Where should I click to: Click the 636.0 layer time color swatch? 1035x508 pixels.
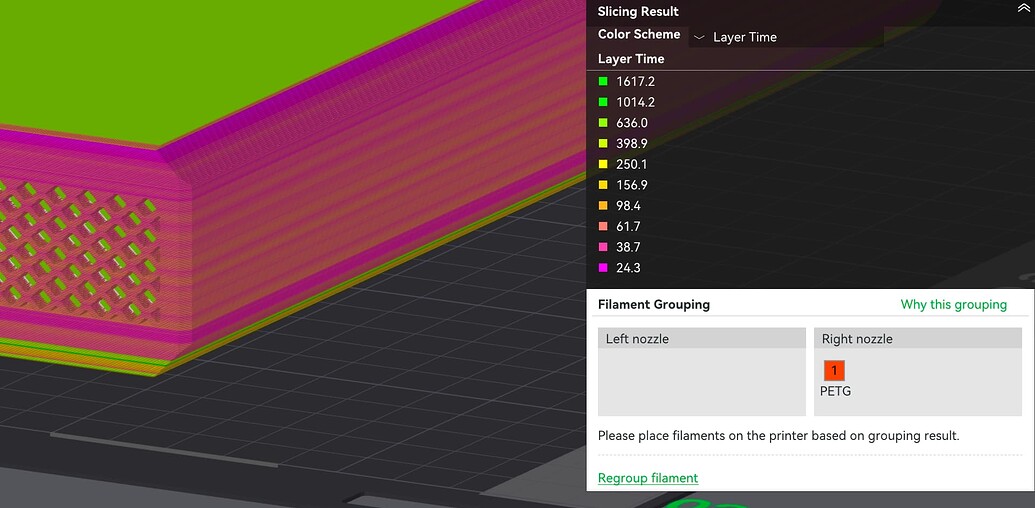pyautogui.click(x=603, y=123)
